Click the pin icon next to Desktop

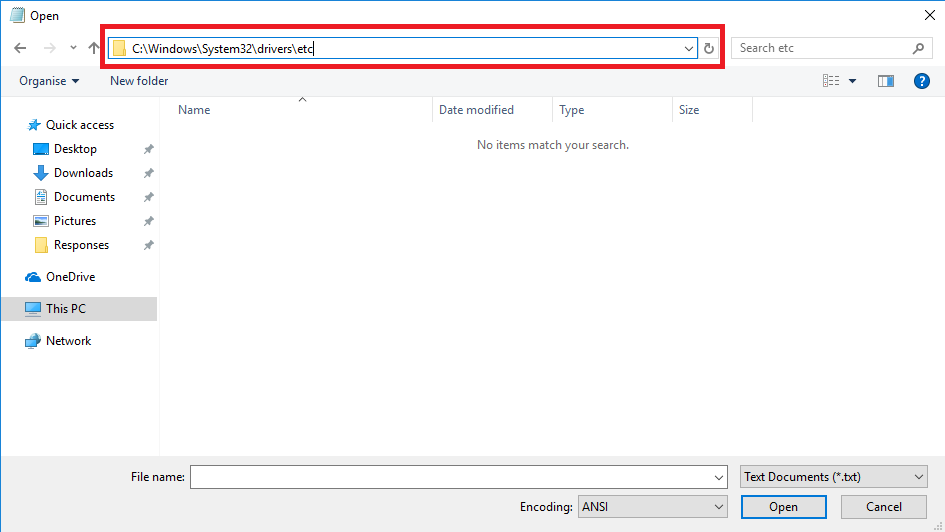coord(148,149)
